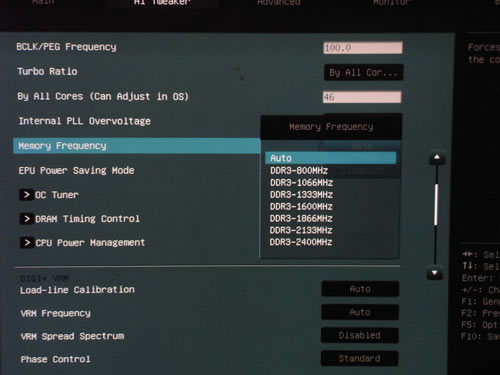Open Phase Control Standard dropdown
500x375 pixels.
[x=359, y=359]
